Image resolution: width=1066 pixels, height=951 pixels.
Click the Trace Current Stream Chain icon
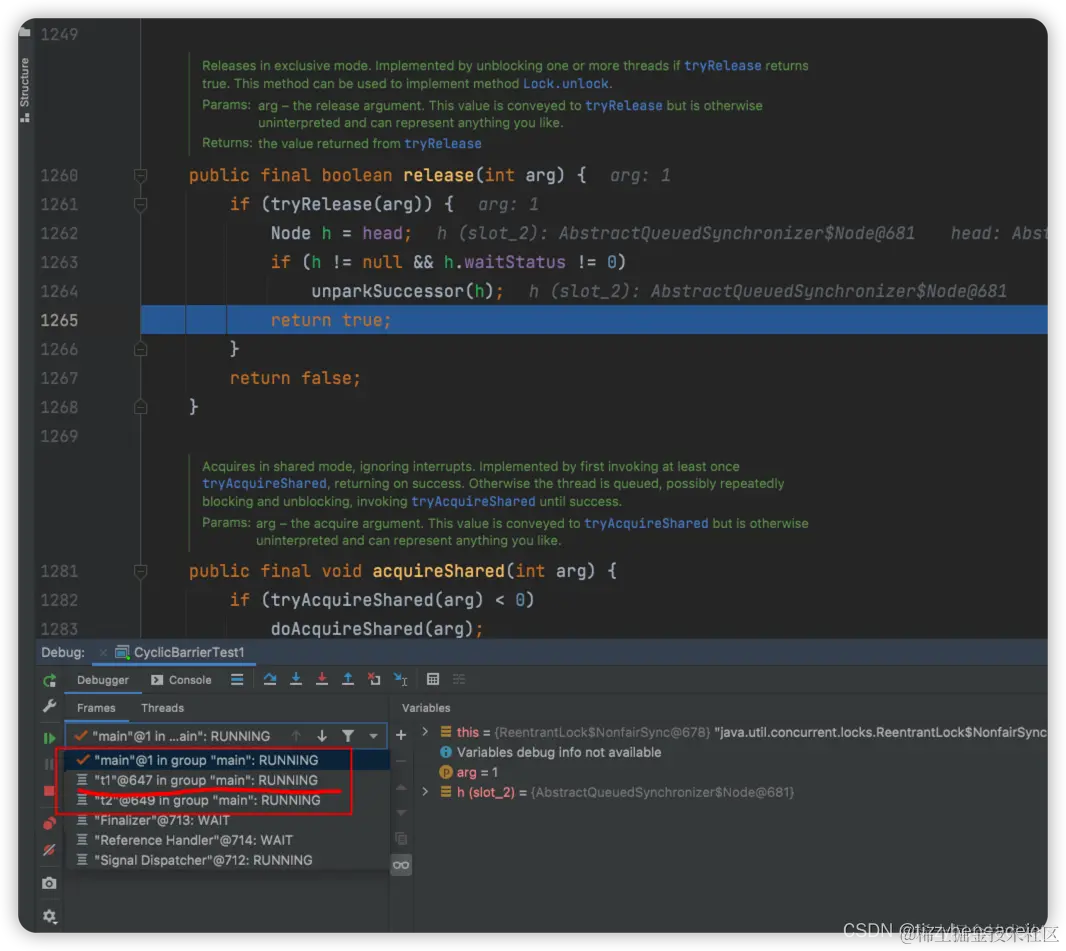tap(459, 679)
